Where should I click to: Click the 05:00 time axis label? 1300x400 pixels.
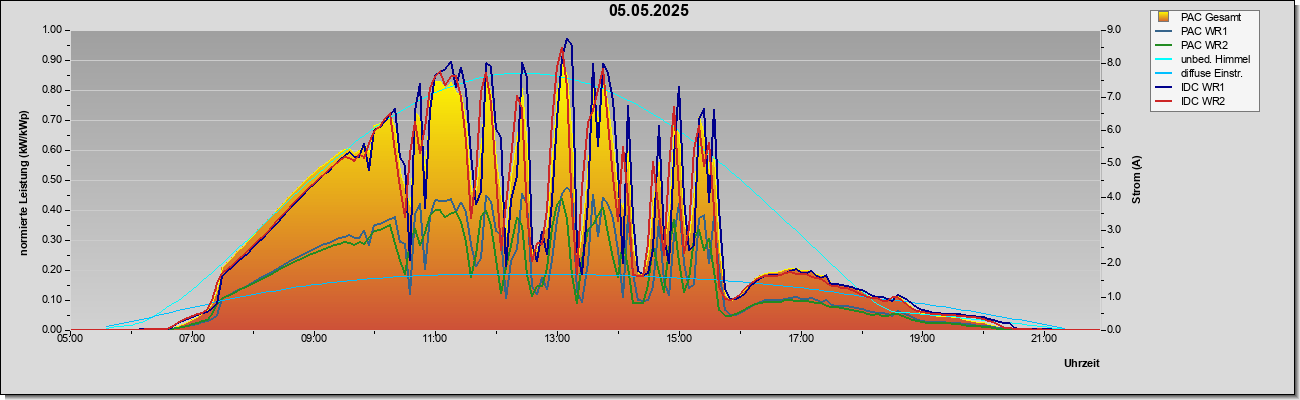(x=70, y=339)
